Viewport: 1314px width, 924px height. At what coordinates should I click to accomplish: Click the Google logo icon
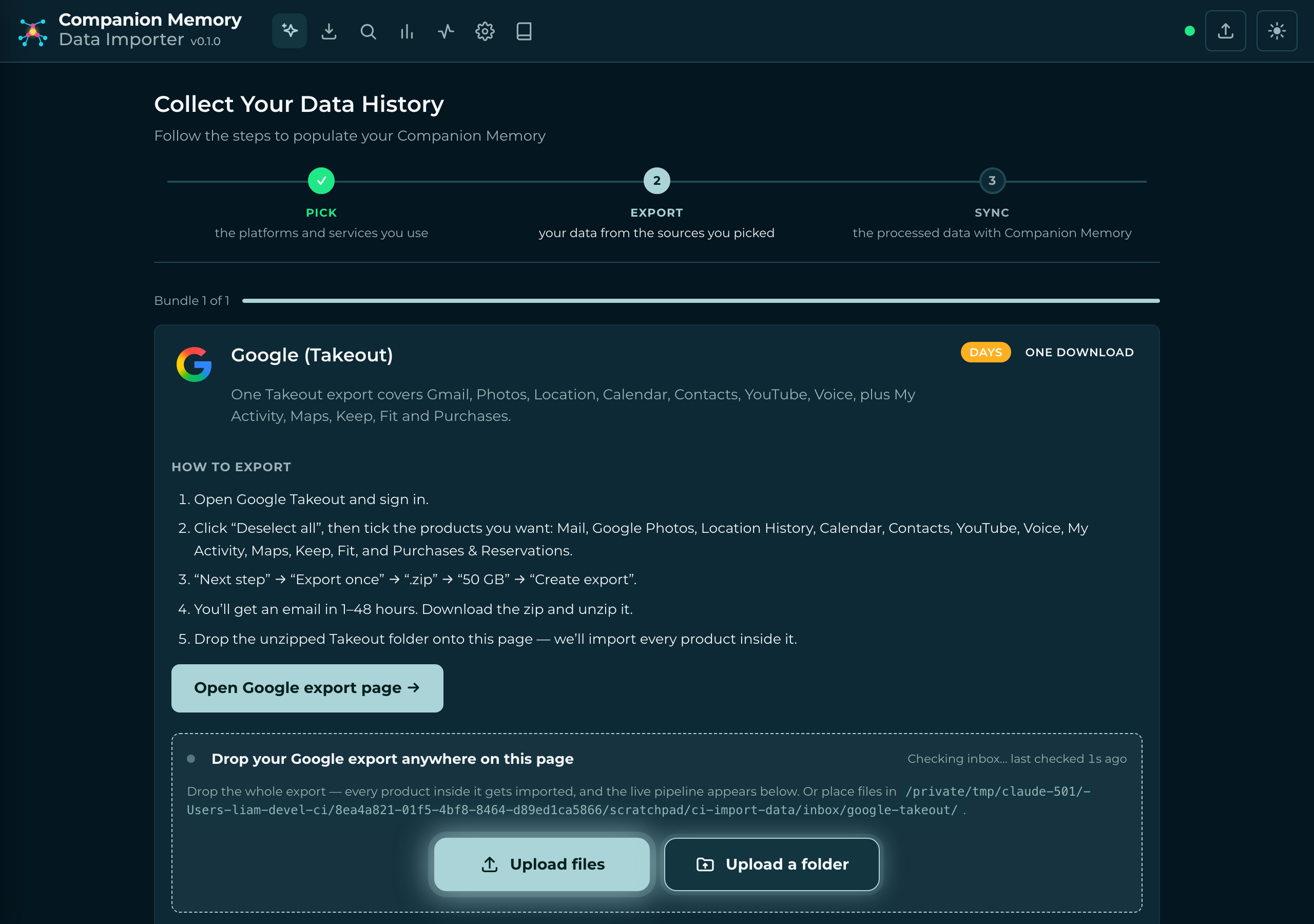pos(194,364)
